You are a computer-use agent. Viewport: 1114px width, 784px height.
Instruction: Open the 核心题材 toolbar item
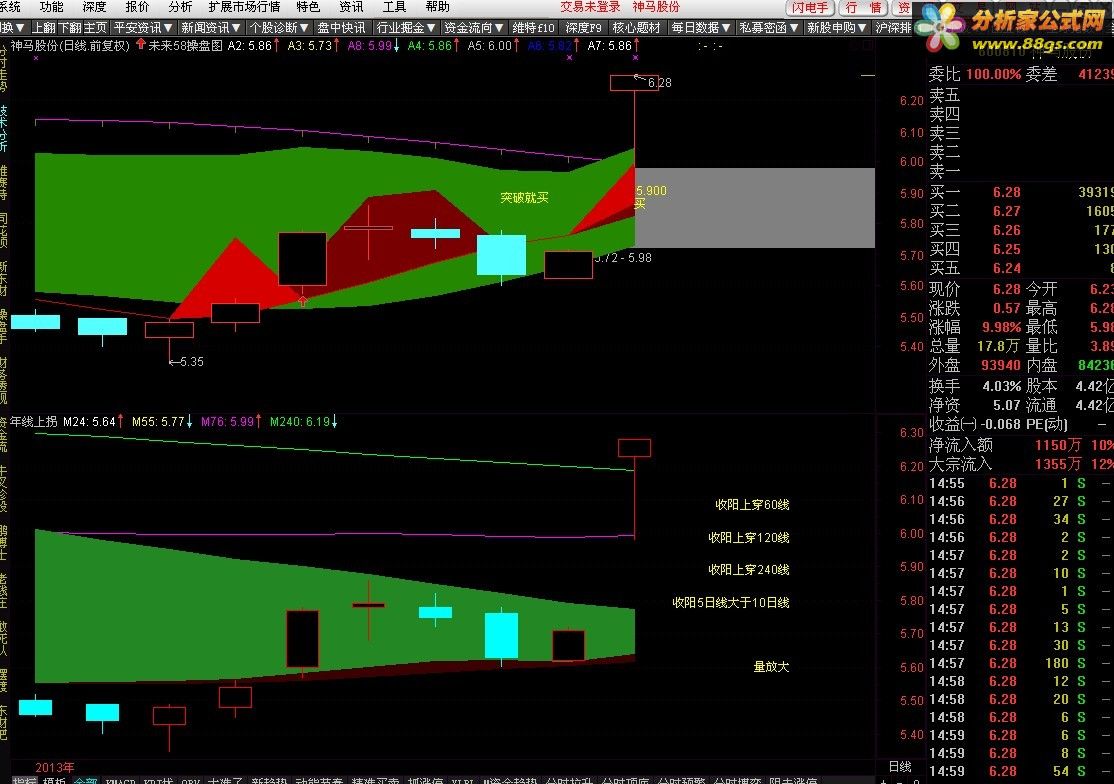click(x=636, y=28)
